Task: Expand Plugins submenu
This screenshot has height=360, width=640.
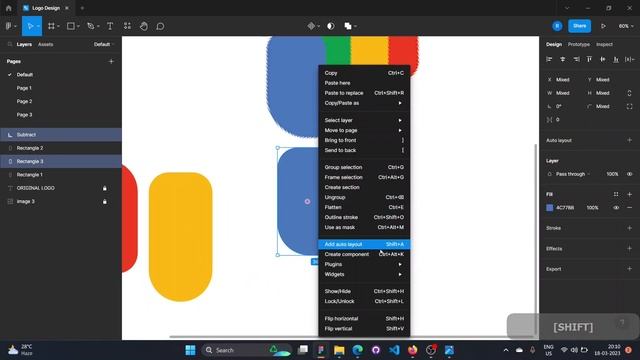Action: click(x=364, y=264)
